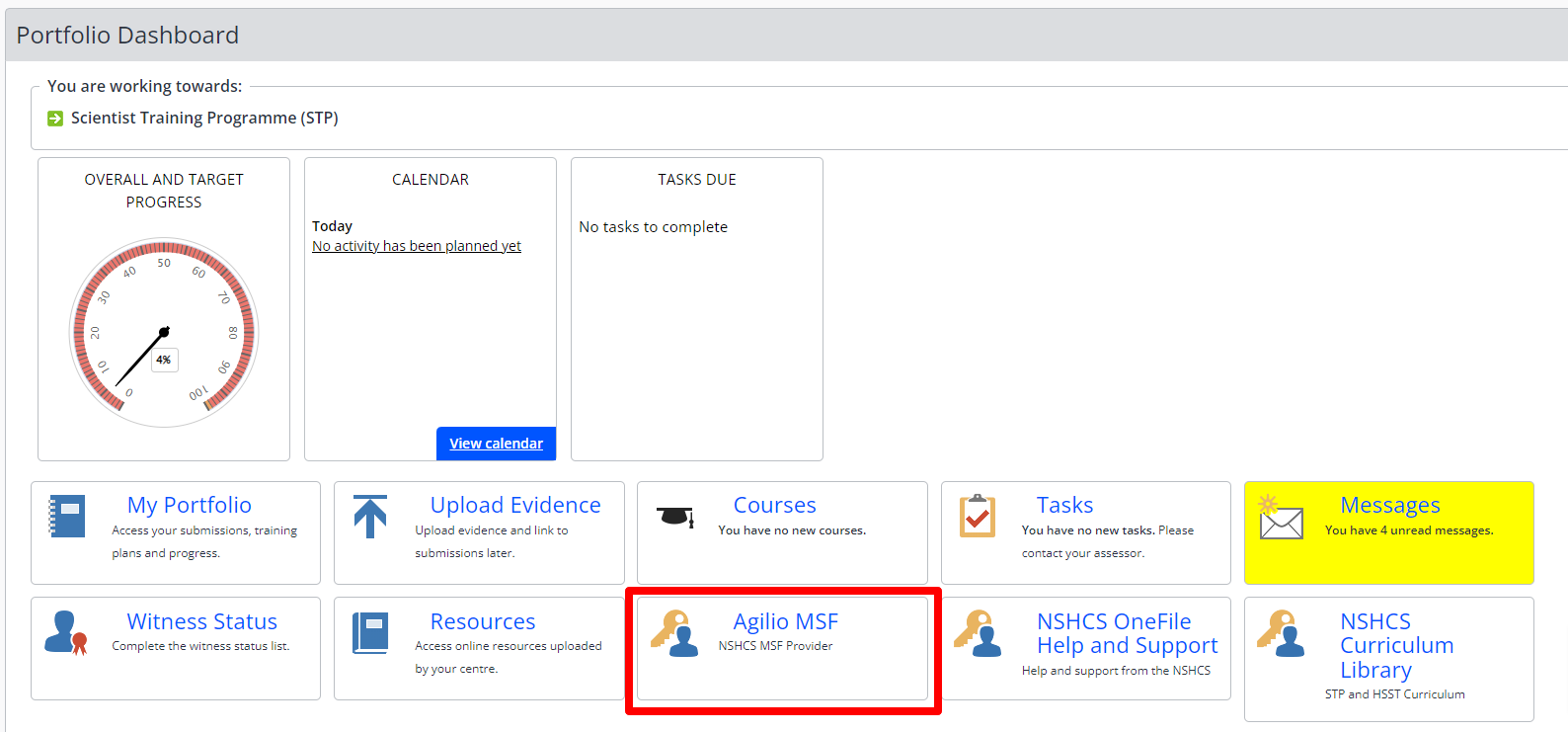
Task: Click the progress gauge showing 4%
Action: coord(164,332)
